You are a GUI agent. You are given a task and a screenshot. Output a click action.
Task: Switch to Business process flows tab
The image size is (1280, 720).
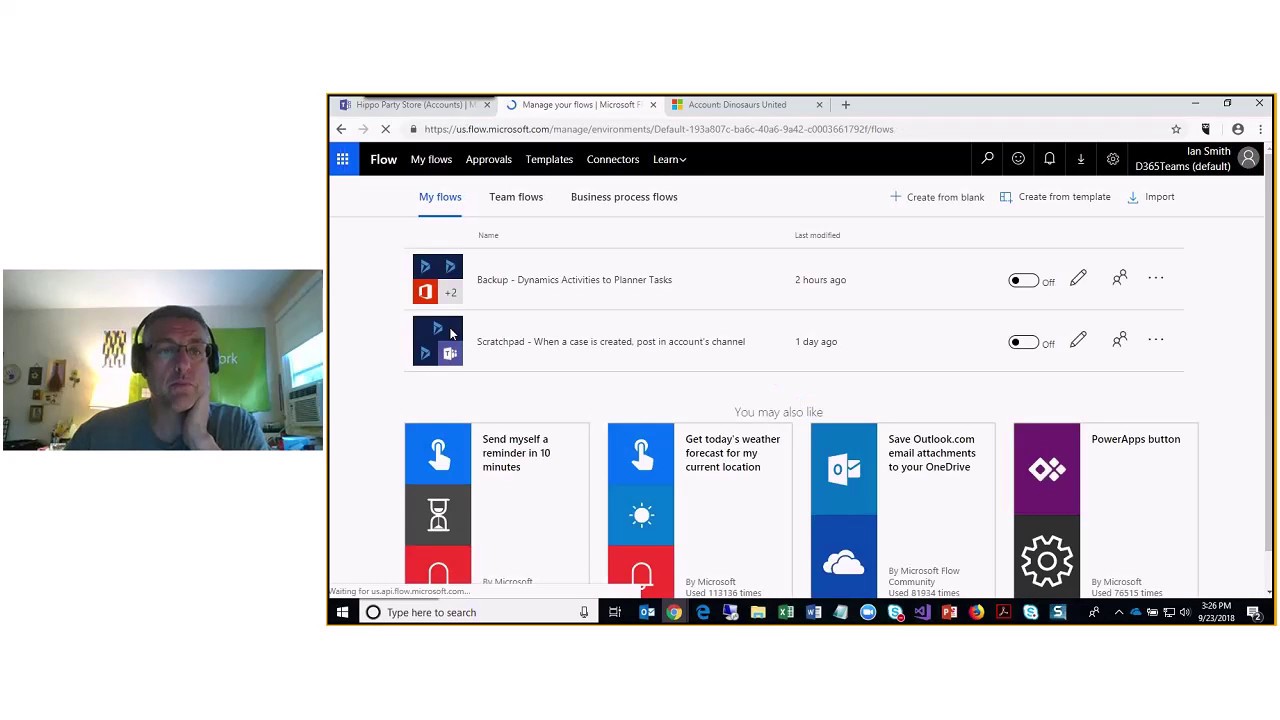click(x=624, y=197)
